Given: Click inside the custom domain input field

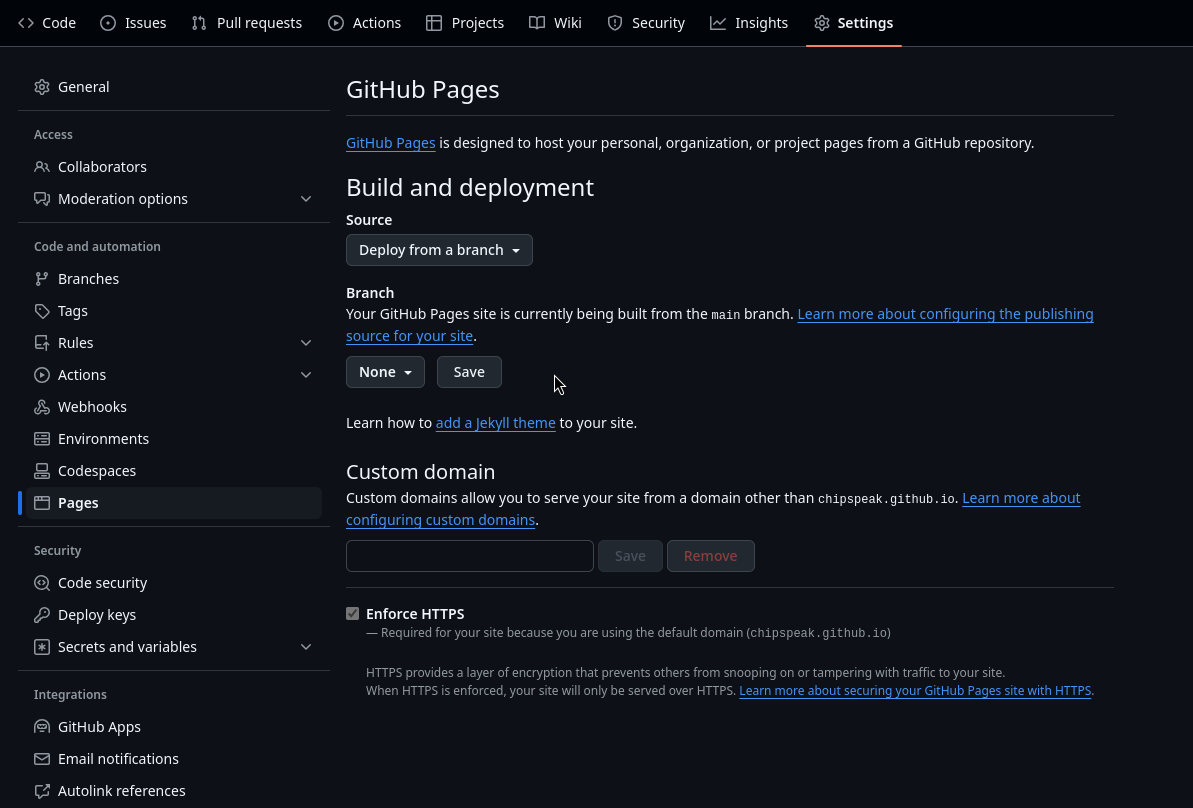Looking at the screenshot, I should 469,555.
